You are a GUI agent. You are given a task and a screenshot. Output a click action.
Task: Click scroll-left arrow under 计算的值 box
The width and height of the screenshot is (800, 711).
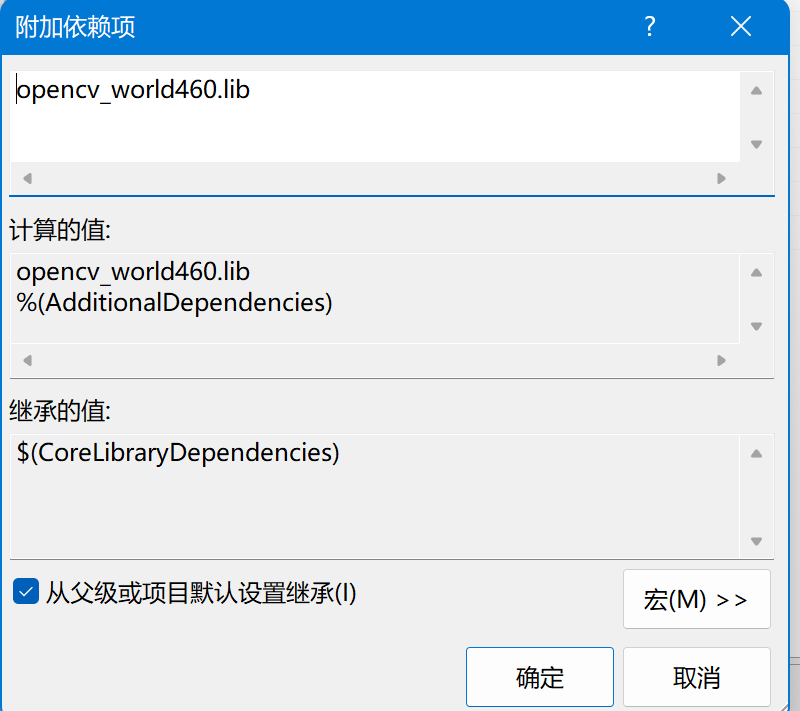27,360
